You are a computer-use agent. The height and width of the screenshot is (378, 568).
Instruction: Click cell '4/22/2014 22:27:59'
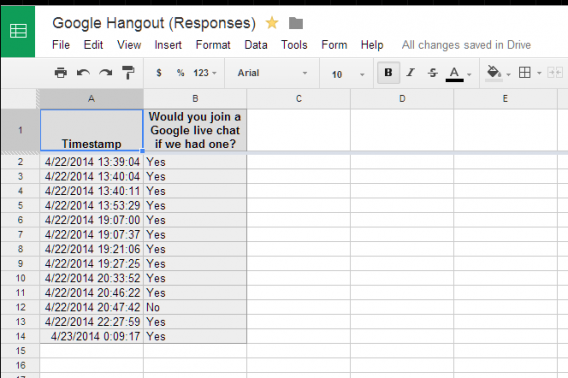point(92,322)
